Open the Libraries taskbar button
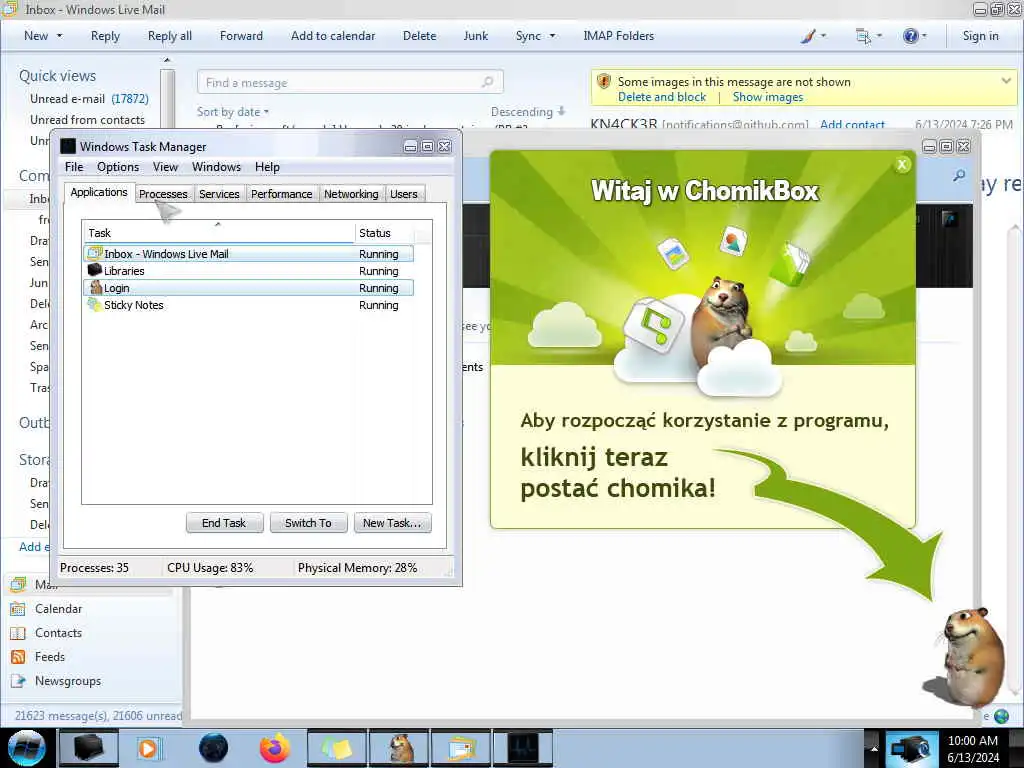 coord(89,748)
